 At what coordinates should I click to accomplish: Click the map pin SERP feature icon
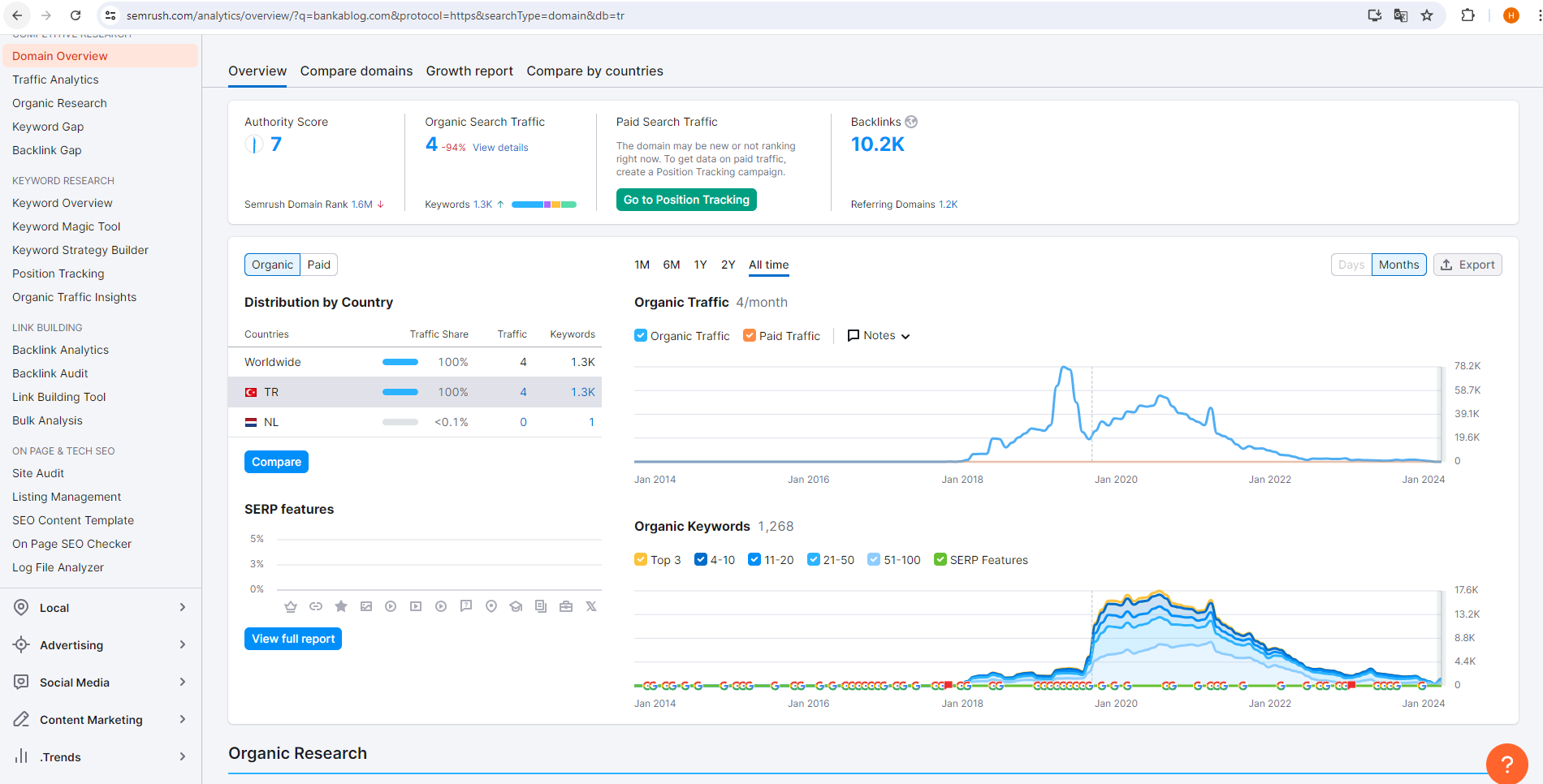[491, 606]
